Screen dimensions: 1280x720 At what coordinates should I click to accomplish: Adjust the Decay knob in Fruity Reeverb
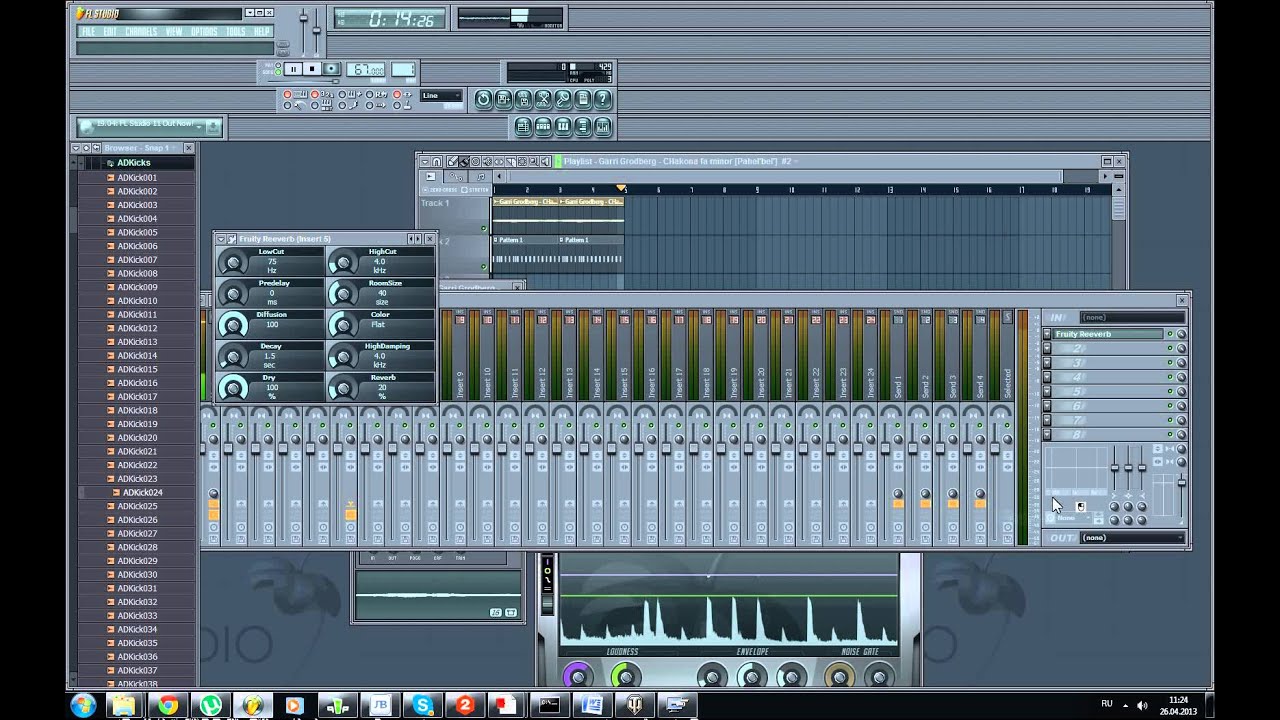point(233,356)
